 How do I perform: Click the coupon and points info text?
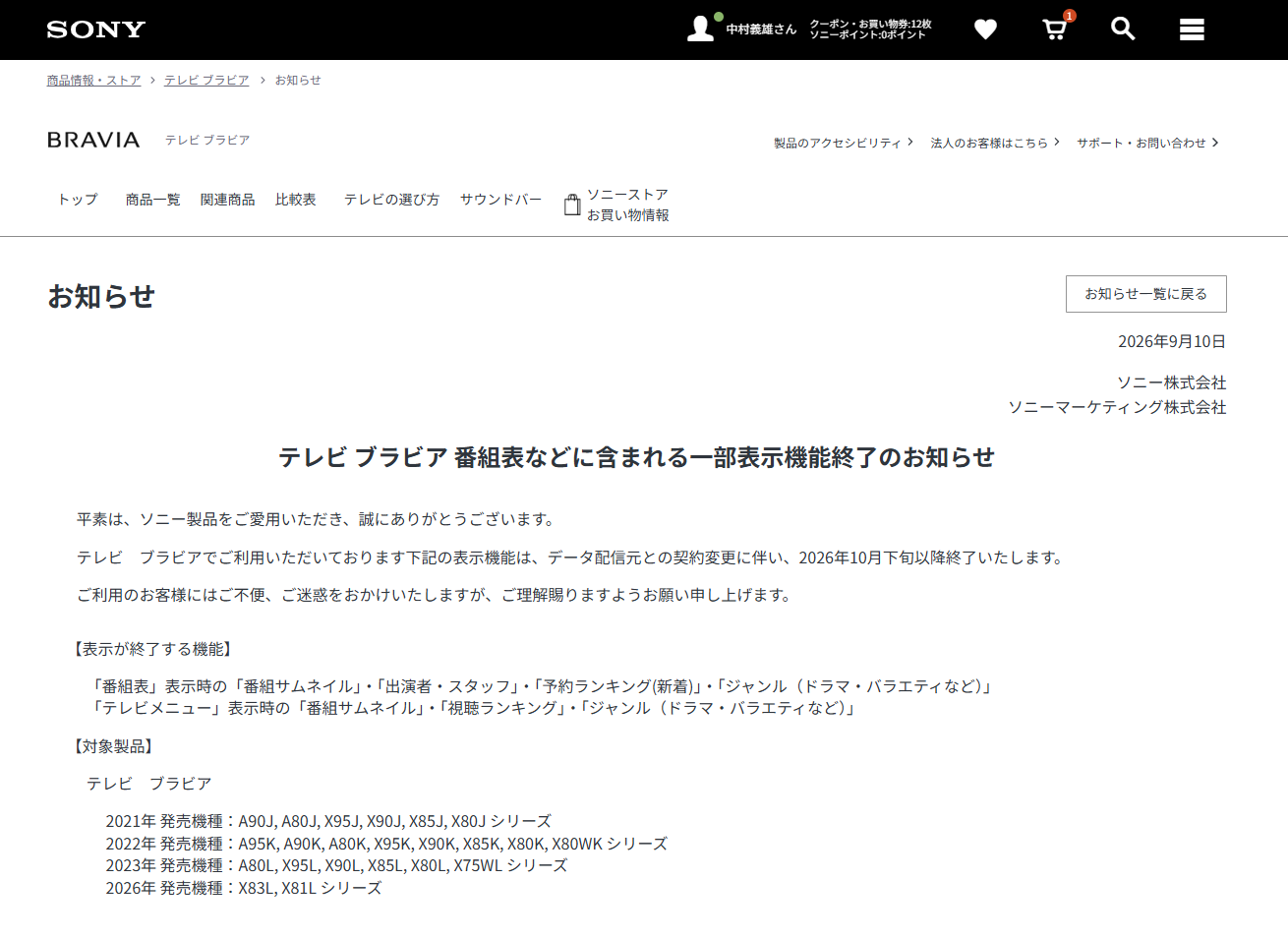pos(870,29)
